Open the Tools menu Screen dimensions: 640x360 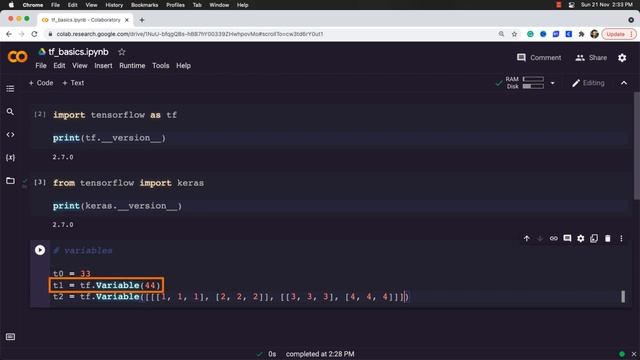(160, 66)
